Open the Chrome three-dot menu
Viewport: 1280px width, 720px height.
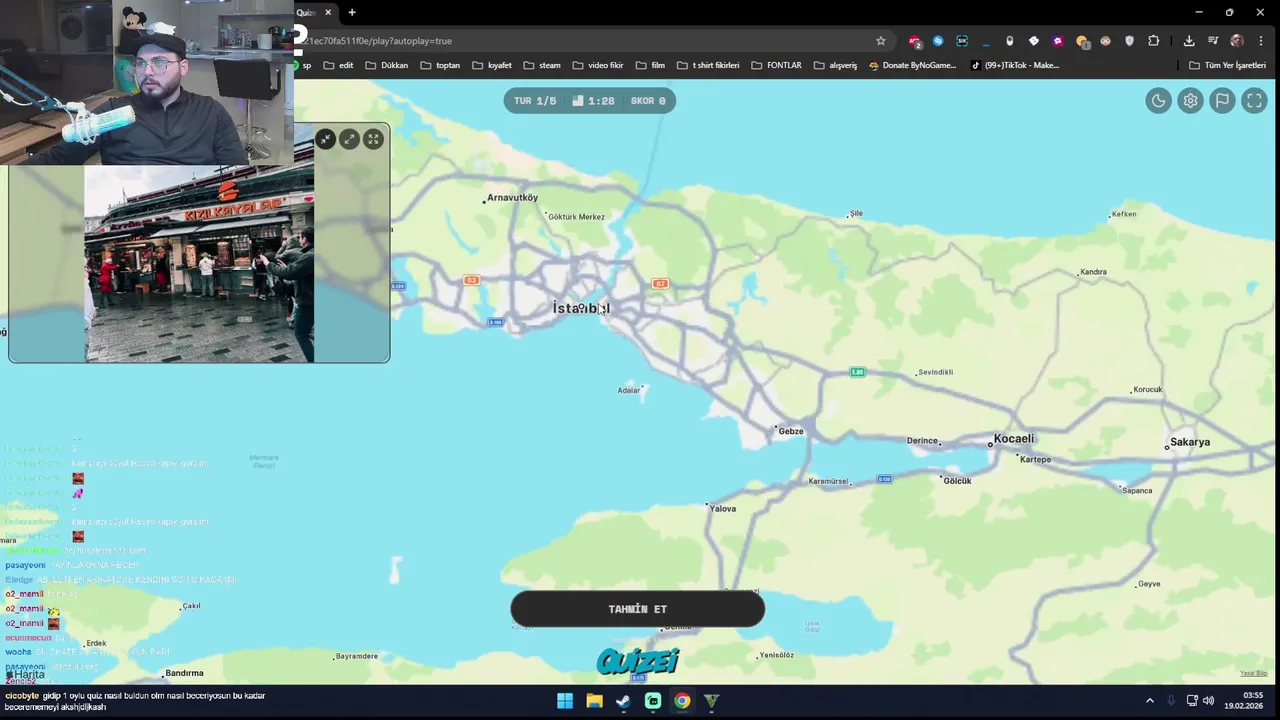click(1261, 41)
